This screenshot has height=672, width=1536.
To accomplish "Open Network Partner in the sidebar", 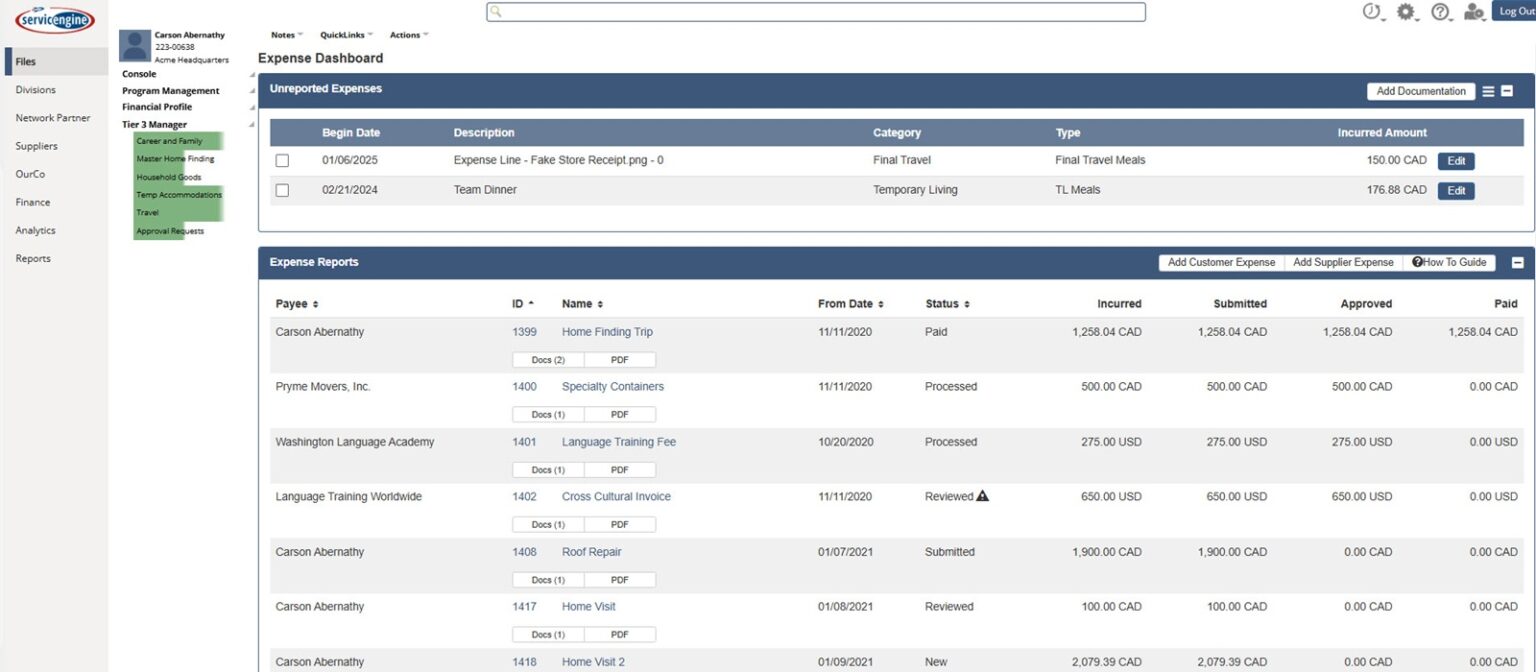I will point(53,117).
